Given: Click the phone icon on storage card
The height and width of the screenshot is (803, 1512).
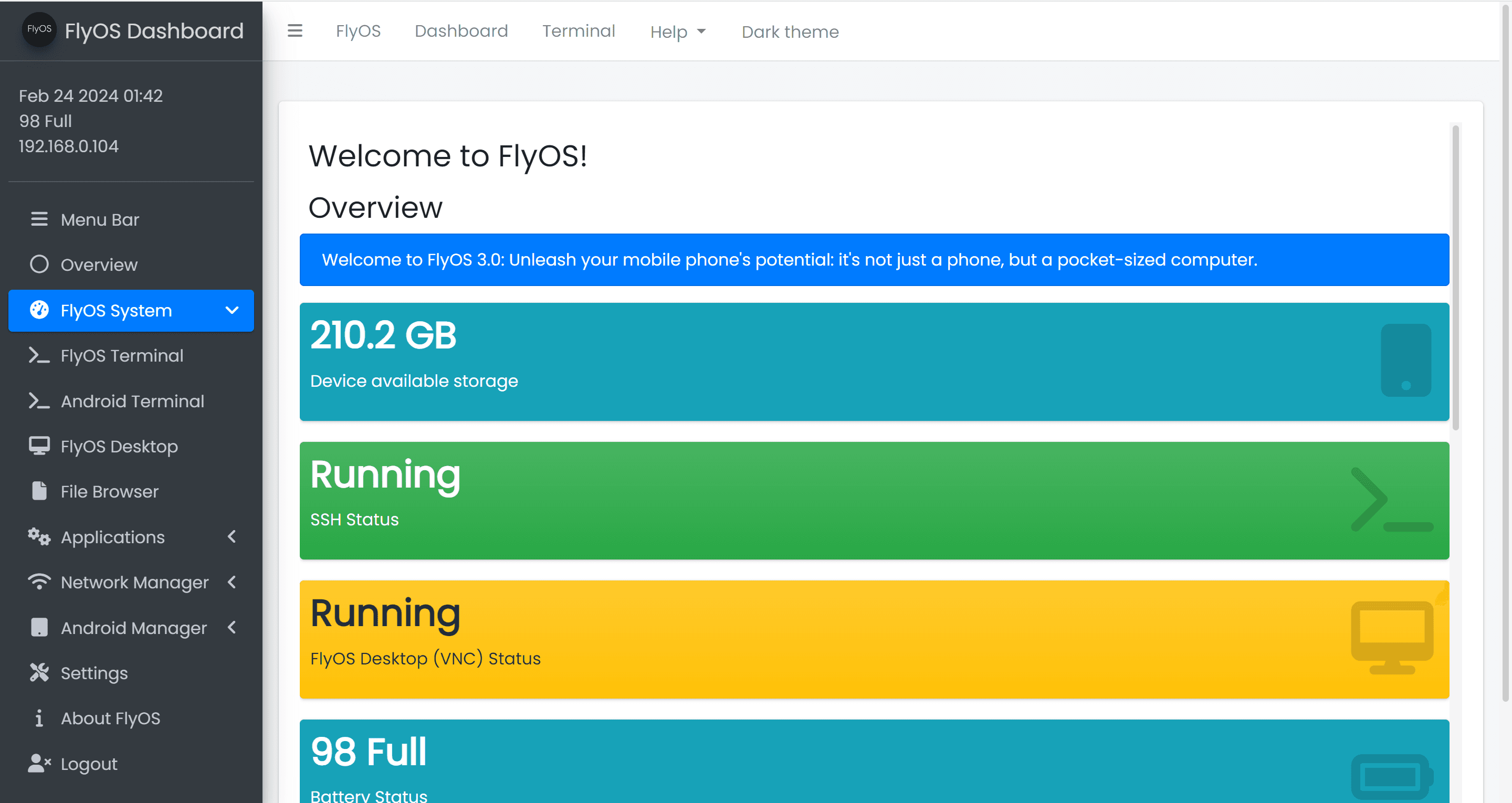Looking at the screenshot, I should pyautogui.click(x=1406, y=361).
